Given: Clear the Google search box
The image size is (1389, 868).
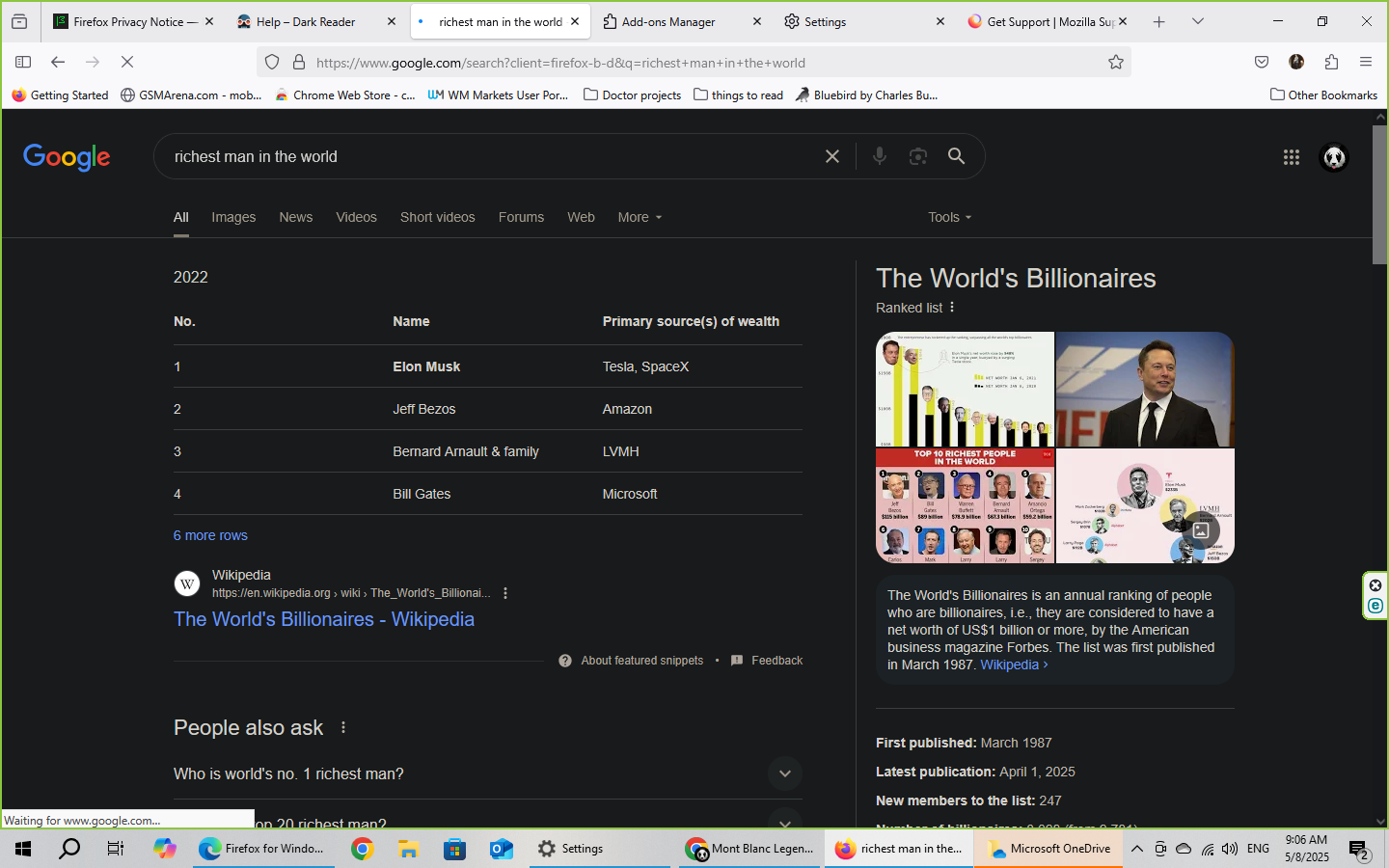Looking at the screenshot, I should tap(832, 156).
